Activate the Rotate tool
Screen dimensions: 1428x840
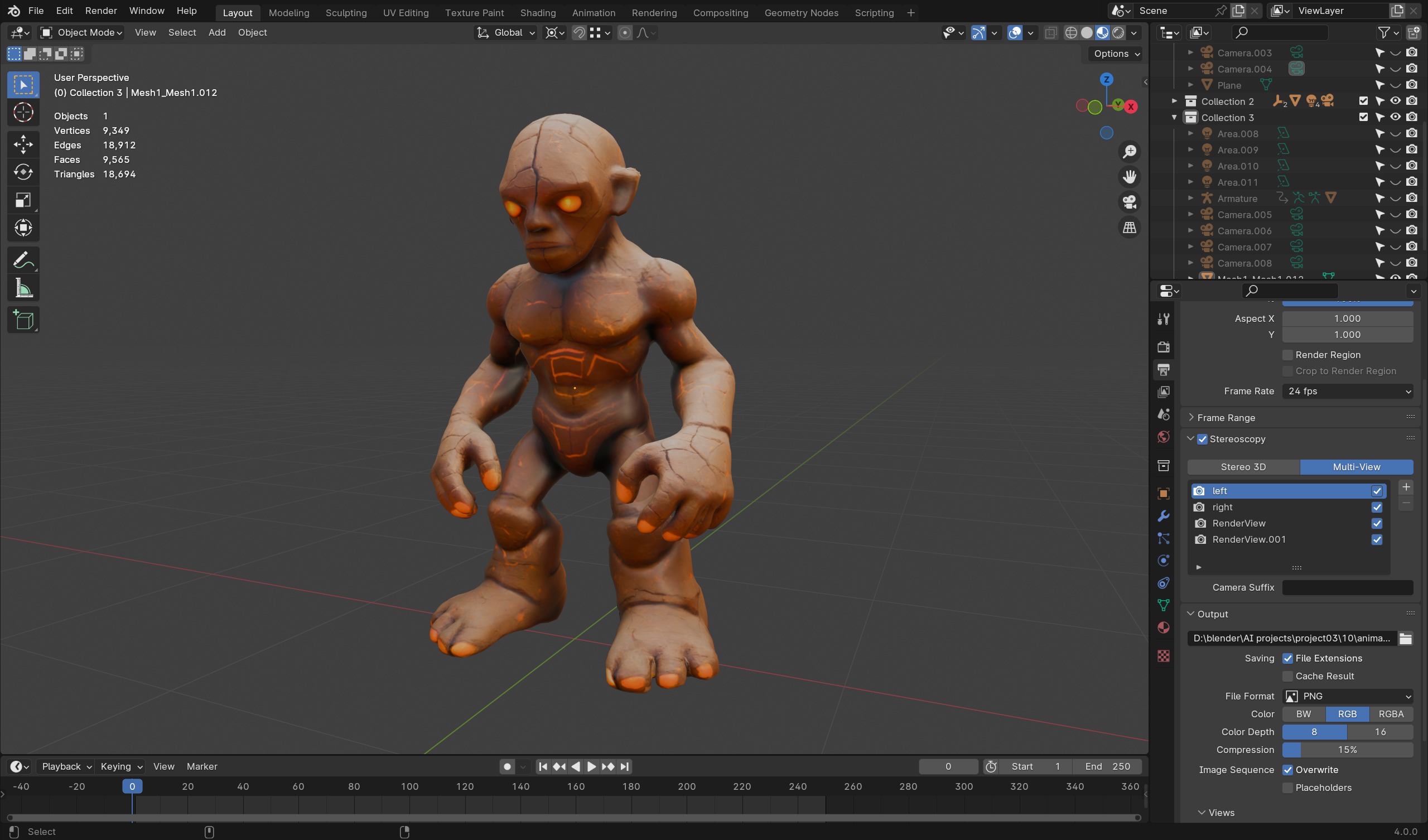pyautogui.click(x=23, y=172)
